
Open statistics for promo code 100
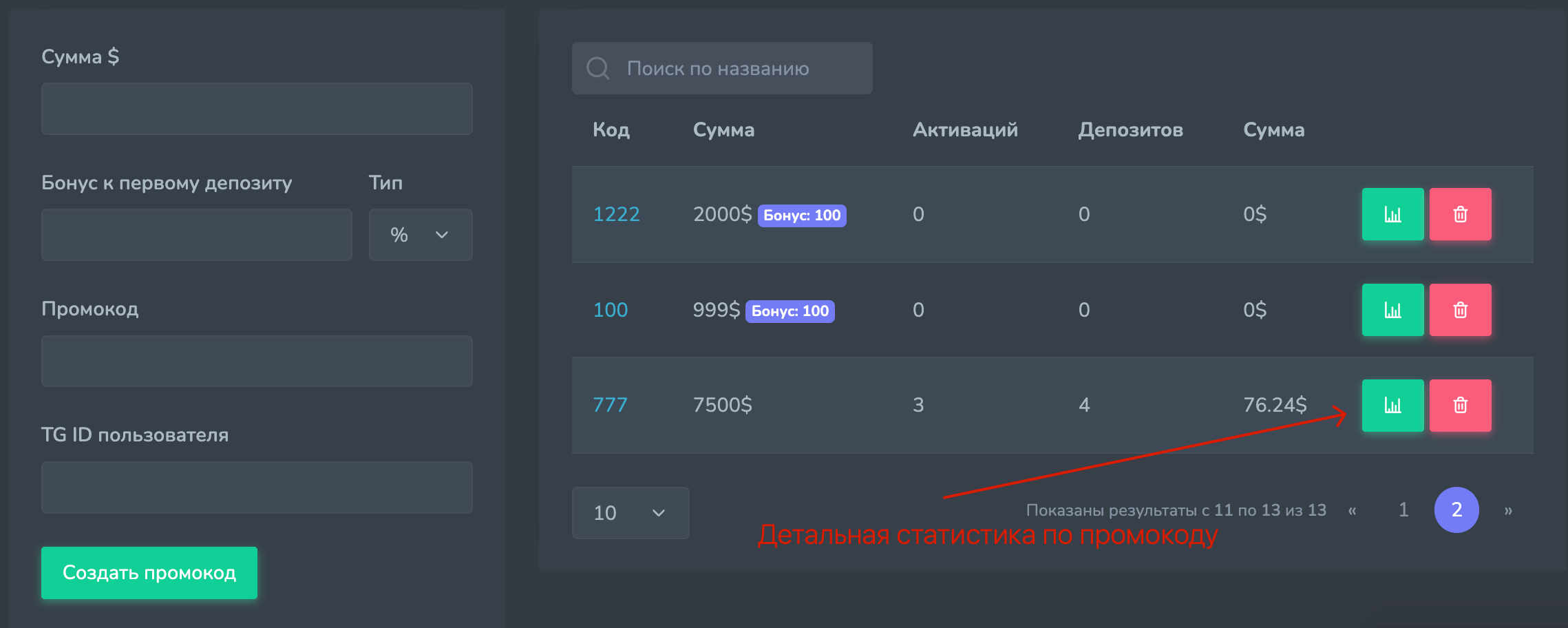pyautogui.click(x=1392, y=310)
